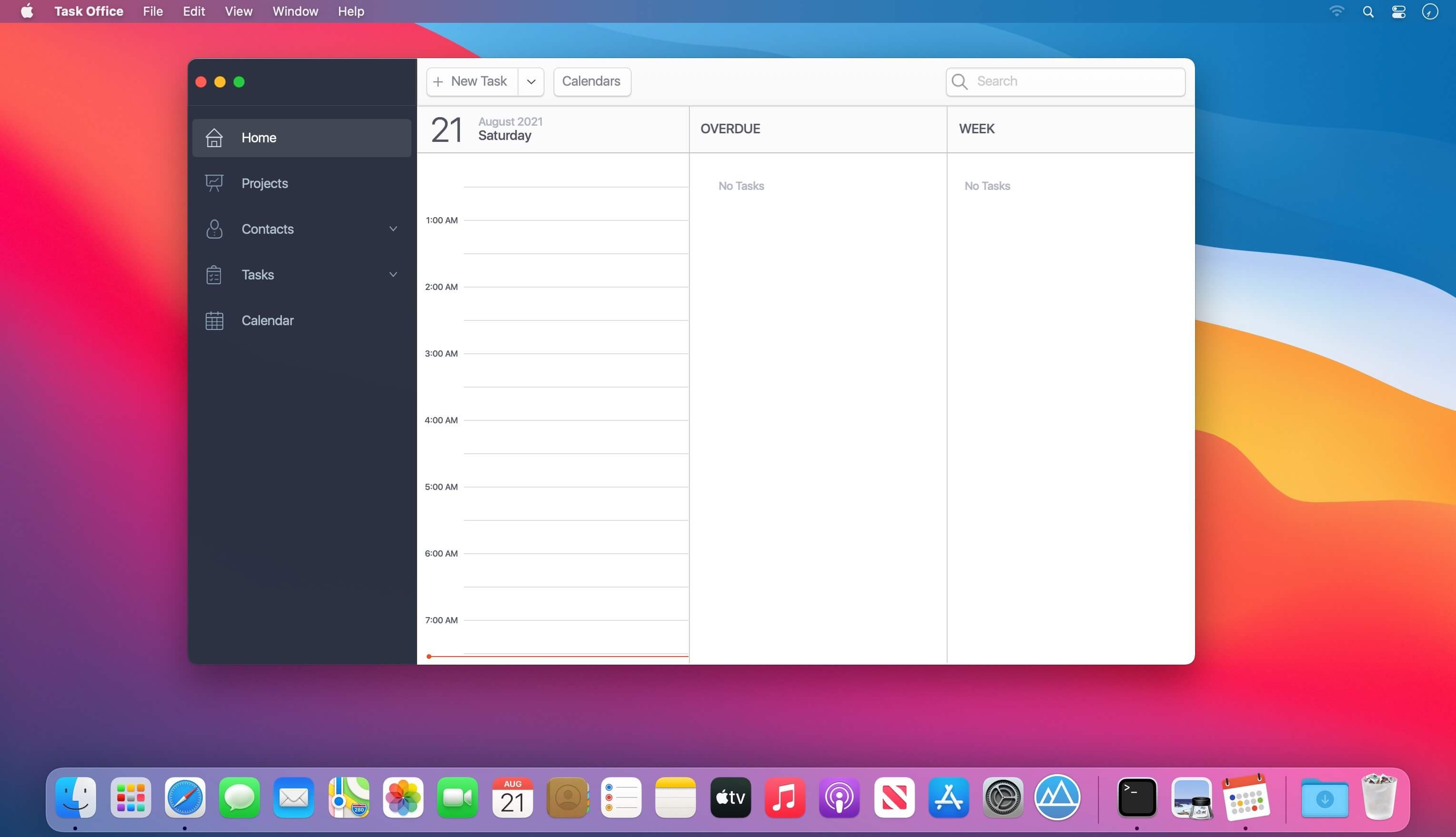
Task: Click the Home house icon in sidebar
Action: (214, 138)
